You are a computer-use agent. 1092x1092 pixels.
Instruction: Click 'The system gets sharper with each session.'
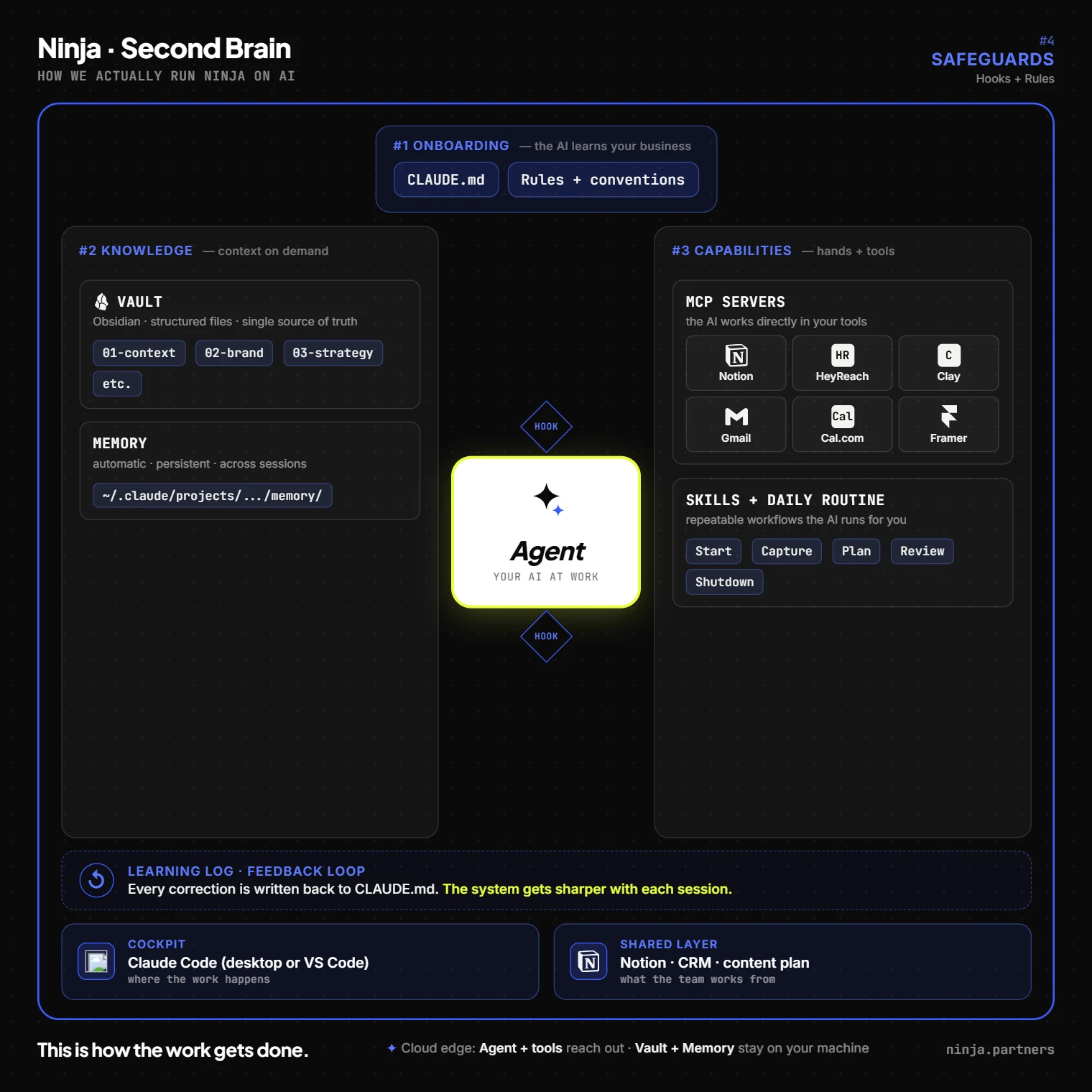[x=587, y=889]
